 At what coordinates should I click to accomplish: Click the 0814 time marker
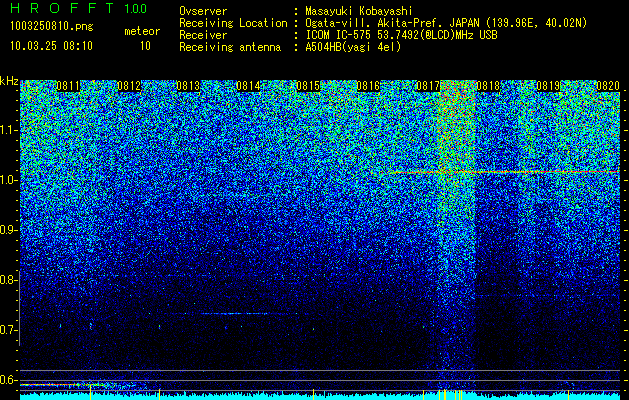tap(248, 86)
